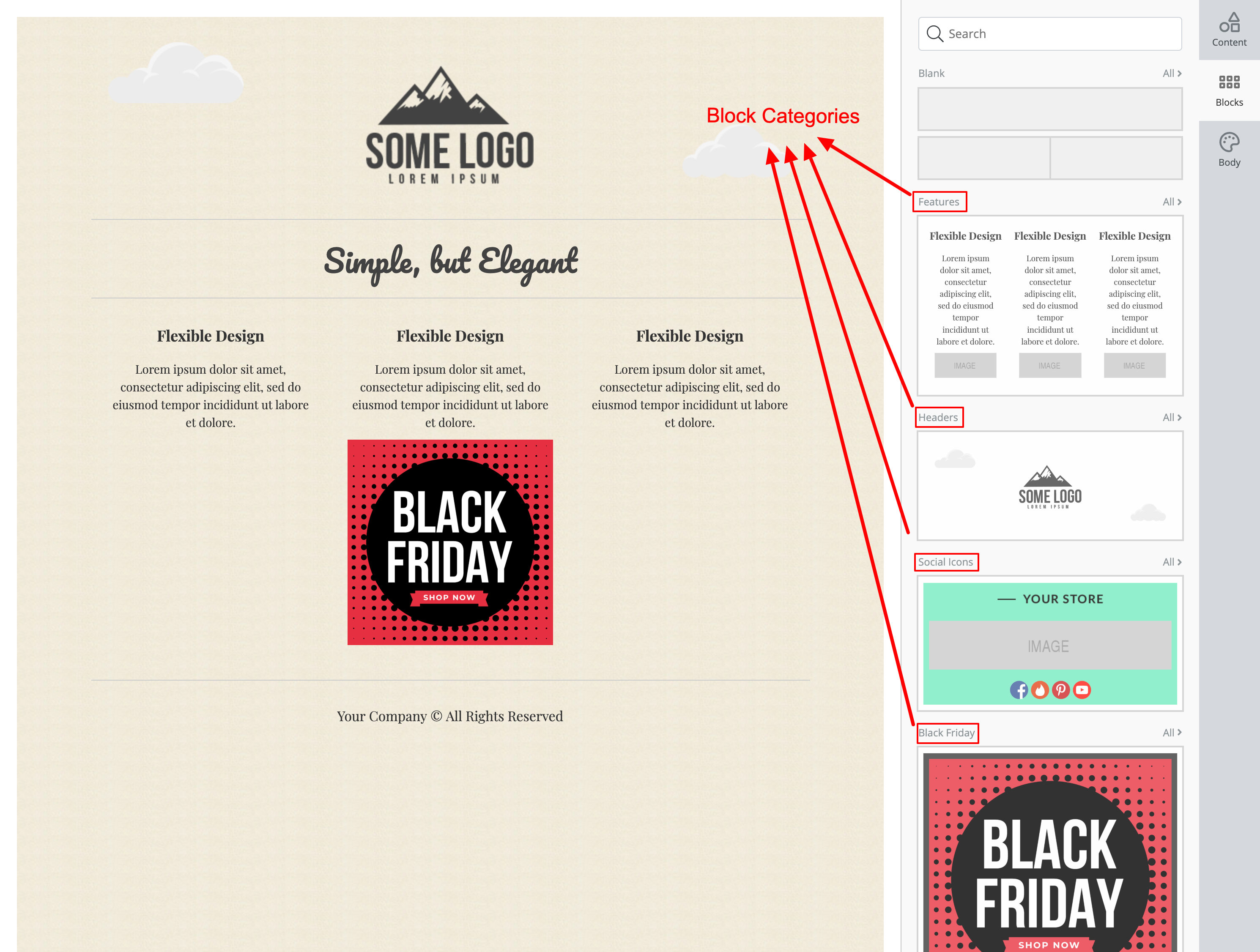Expand the Black Friday category All
The width and height of the screenshot is (1260, 952).
point(1172,732)
